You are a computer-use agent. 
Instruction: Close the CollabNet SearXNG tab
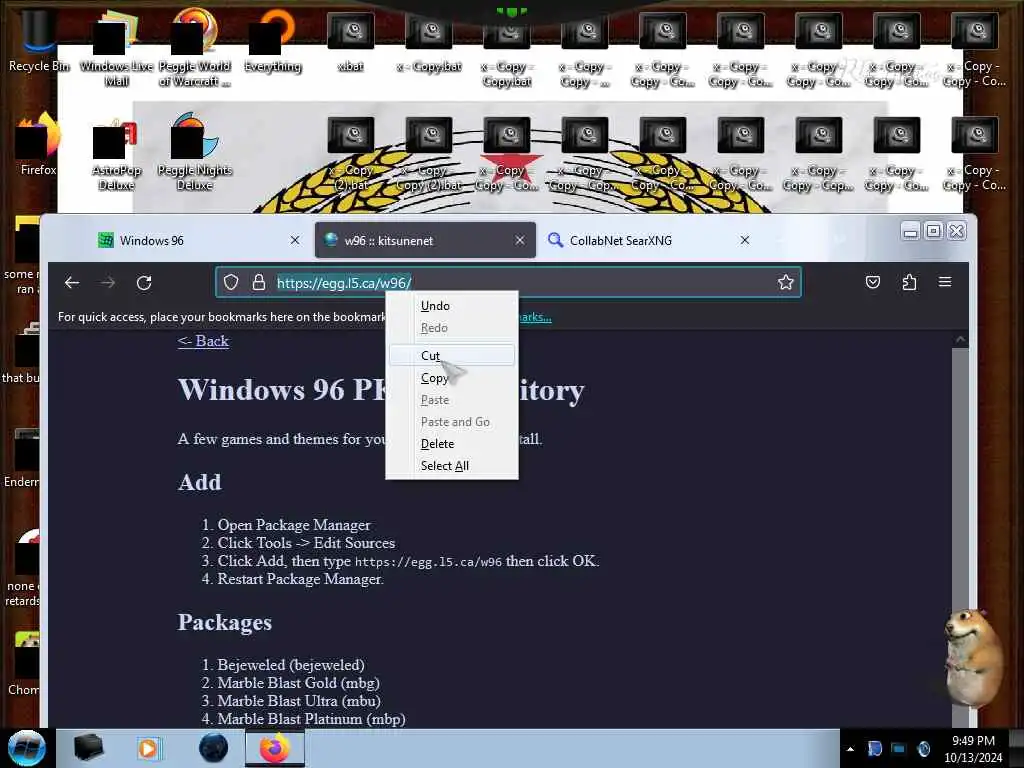(744, 240)
